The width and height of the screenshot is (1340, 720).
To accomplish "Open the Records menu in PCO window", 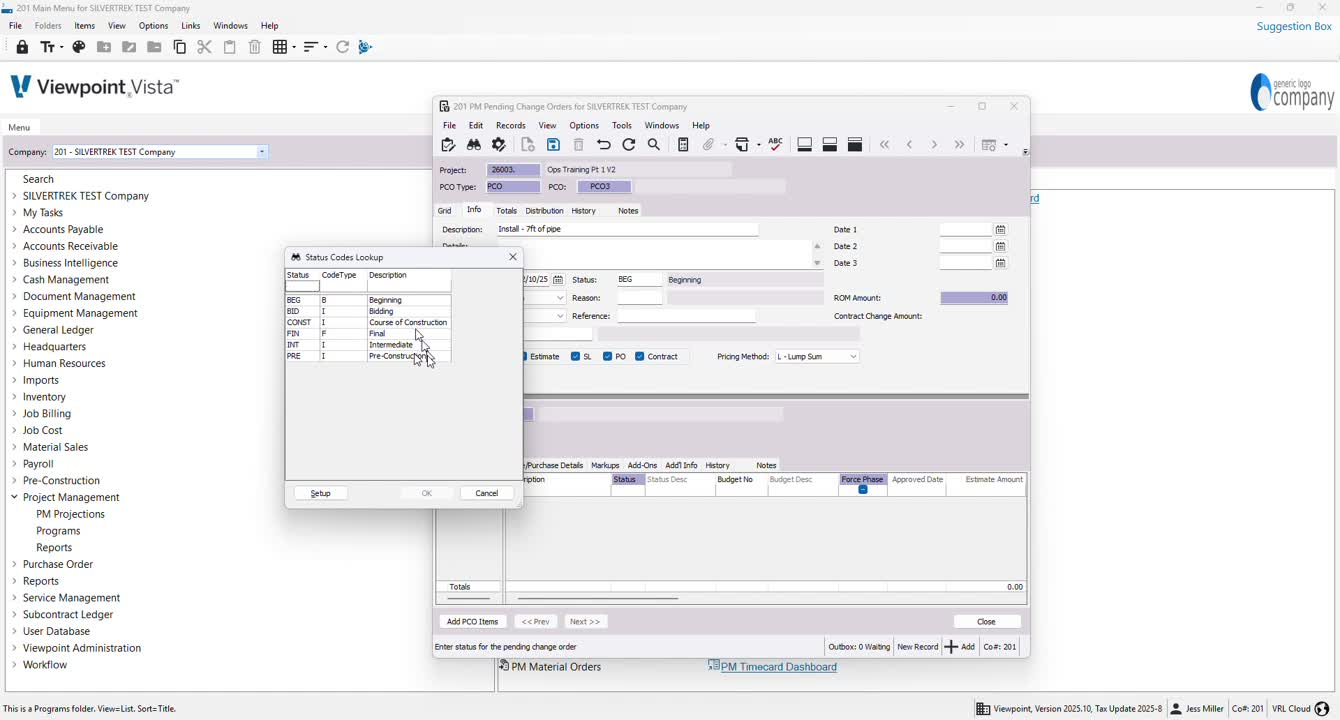I will coord(510,125).
